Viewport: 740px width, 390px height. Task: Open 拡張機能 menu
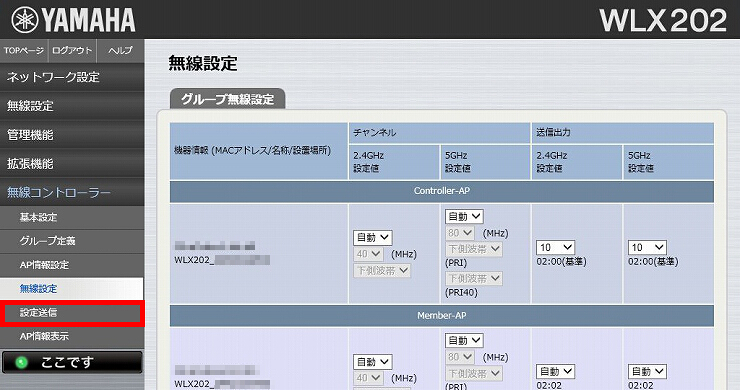click(x=72, y=164)
